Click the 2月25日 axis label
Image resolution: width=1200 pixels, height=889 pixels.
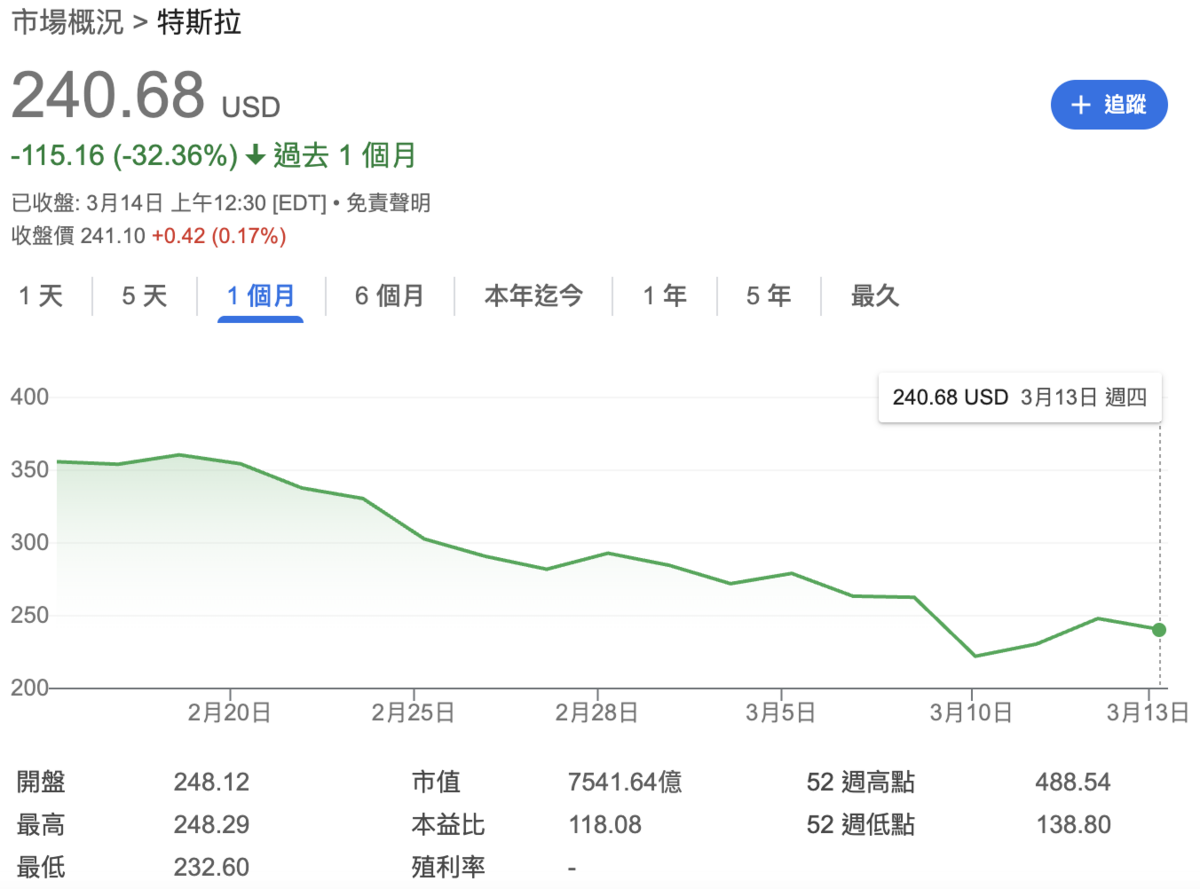click(414, 713)
